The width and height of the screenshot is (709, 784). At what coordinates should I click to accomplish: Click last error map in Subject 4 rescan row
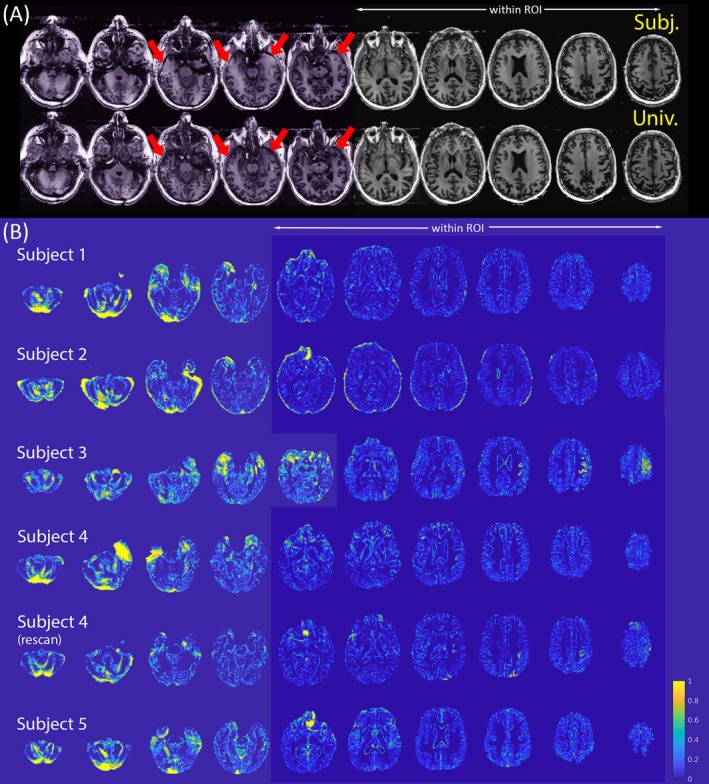point(636,644)
